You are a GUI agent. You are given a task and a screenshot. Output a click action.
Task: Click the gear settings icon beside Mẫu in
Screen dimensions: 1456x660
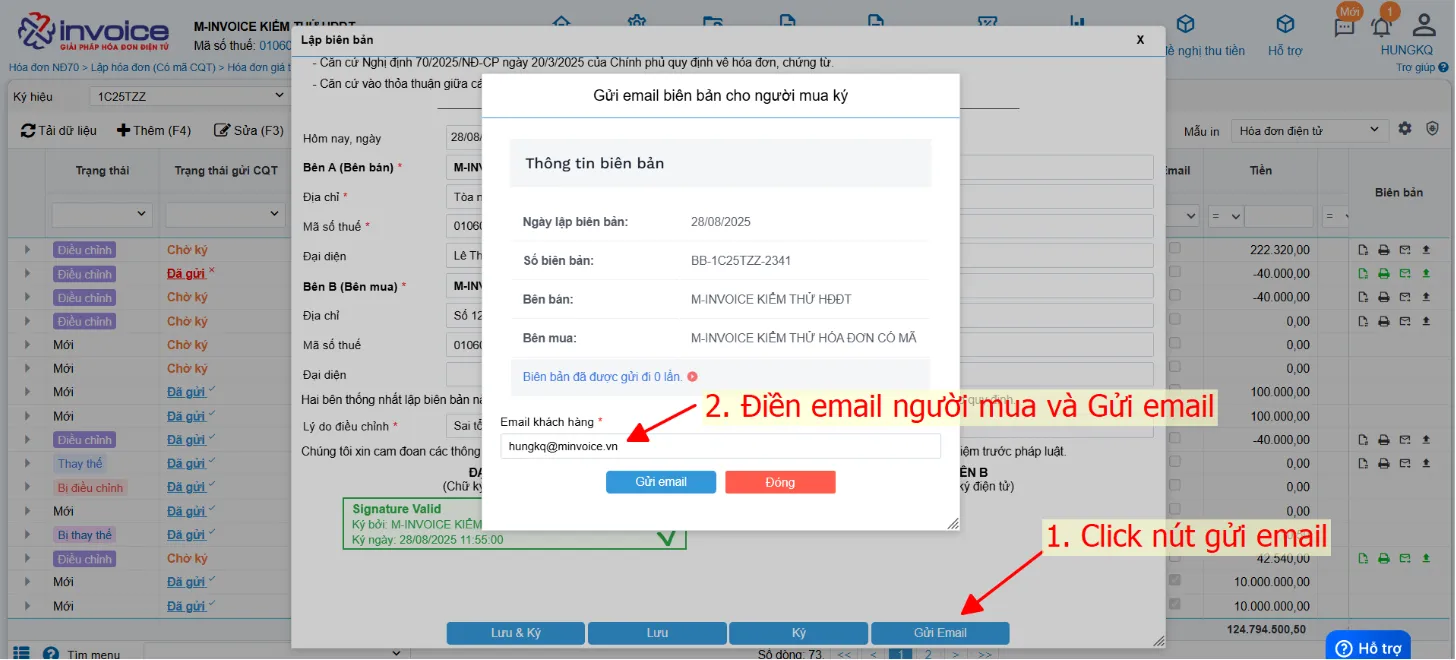pos(1405,129)
